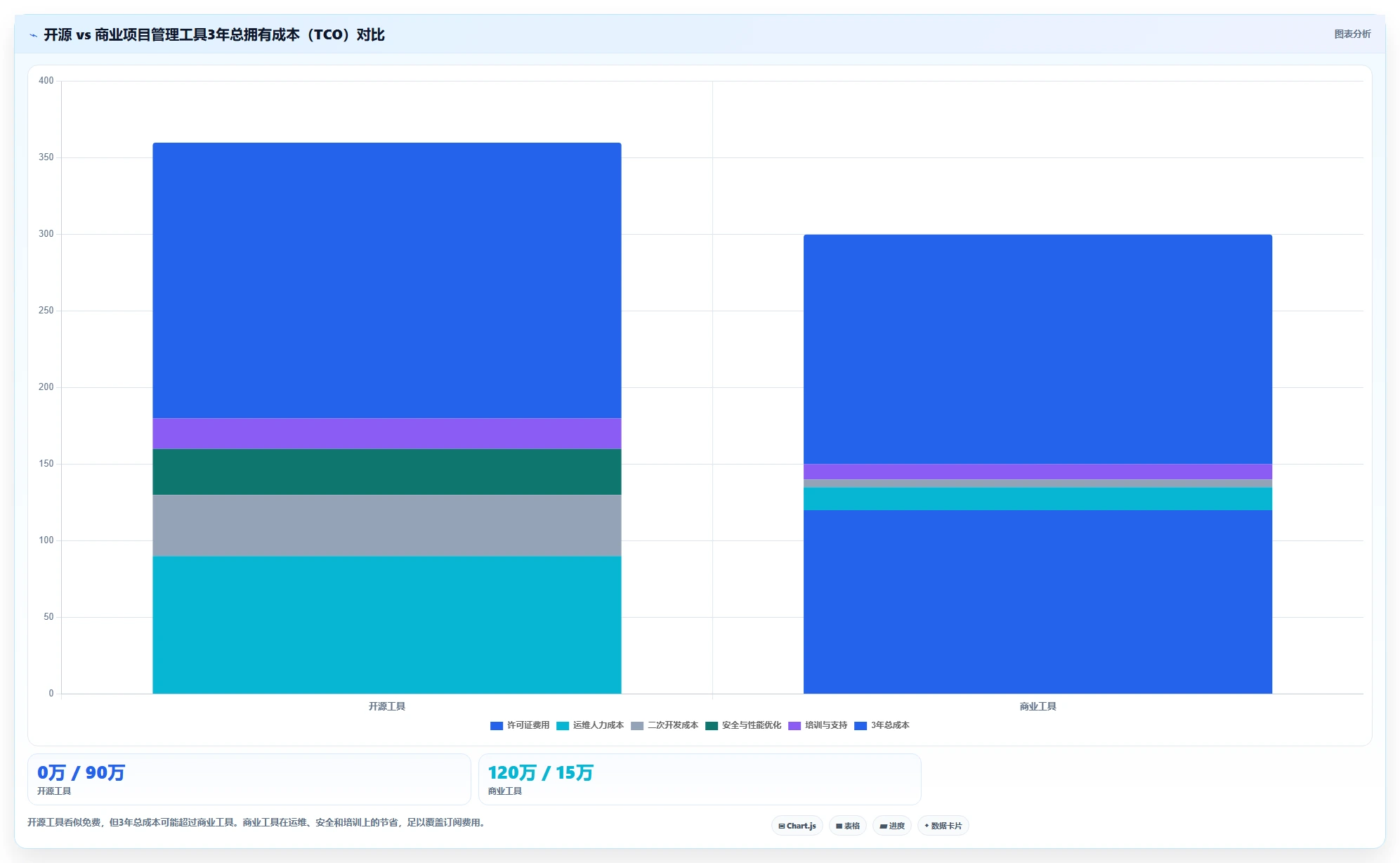Image resolution: width=1400 pixels, height=863 pixels.
Task: Click the y-axis tick label 300
Action: click(x=46, y=234)
